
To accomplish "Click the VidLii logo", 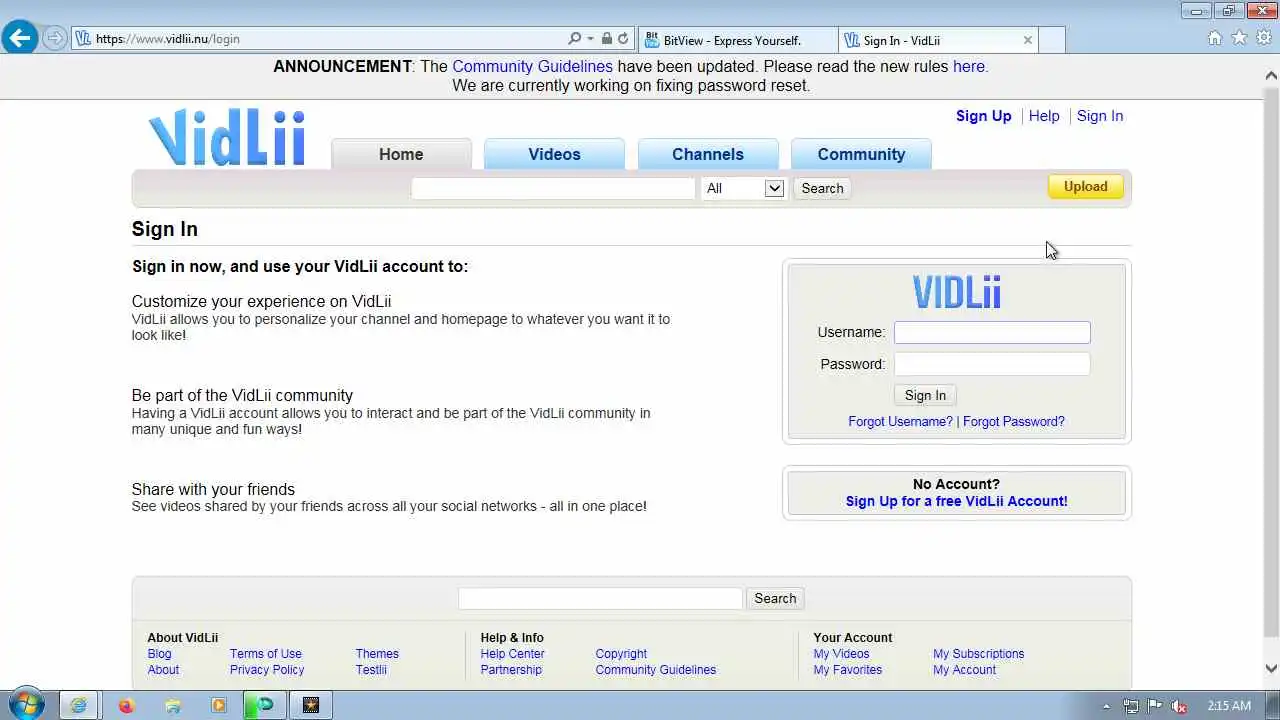I will pyautogui.click(x=227, y=137).
